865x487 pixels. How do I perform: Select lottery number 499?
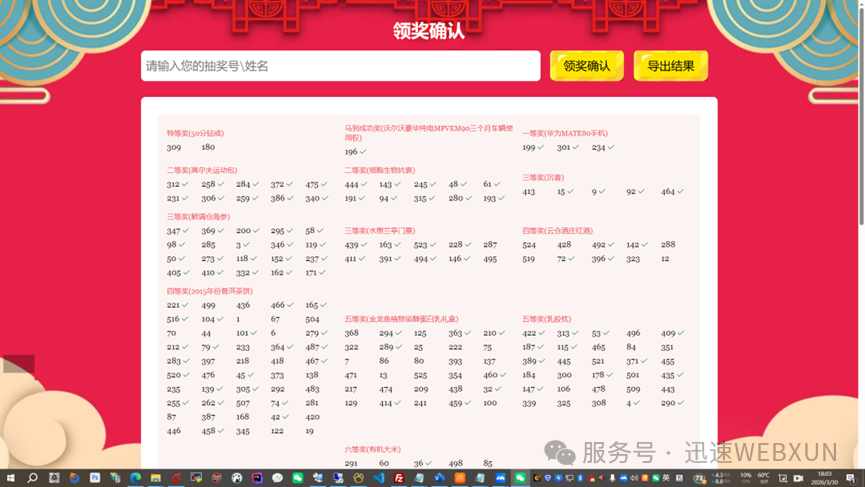coord(208,305)
